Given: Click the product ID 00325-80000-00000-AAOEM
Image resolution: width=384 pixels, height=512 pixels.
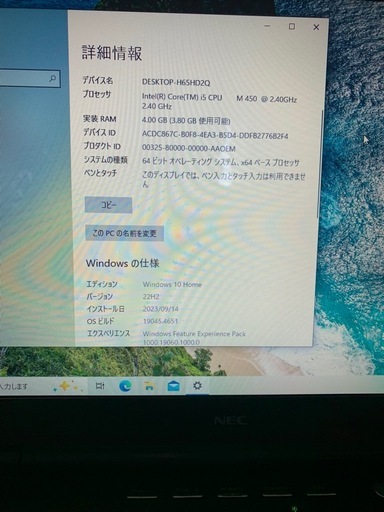Looking at the screenshot, I should coord(189,148).
